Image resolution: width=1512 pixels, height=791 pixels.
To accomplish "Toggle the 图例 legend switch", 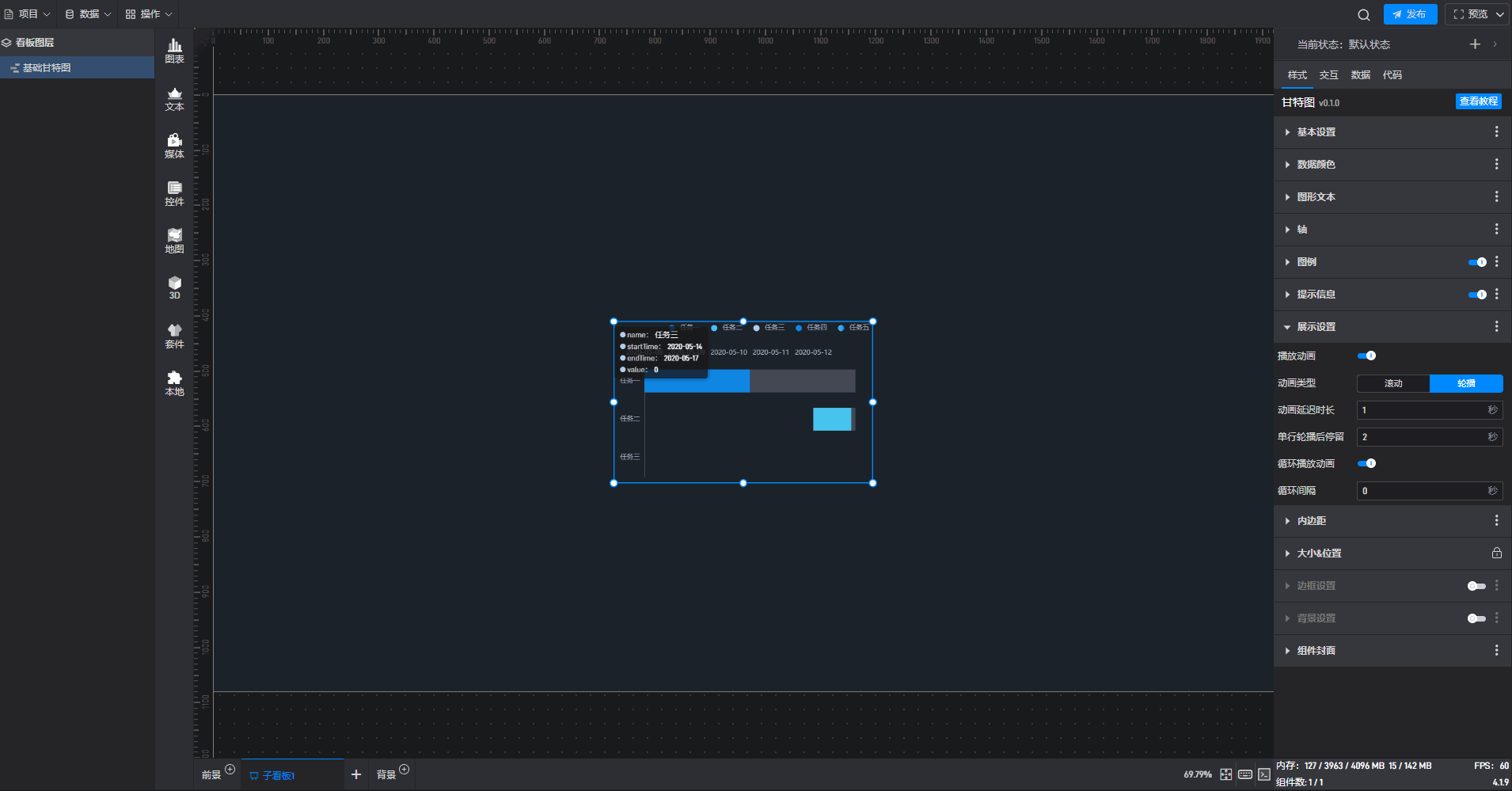I will tap(1477, 262).
